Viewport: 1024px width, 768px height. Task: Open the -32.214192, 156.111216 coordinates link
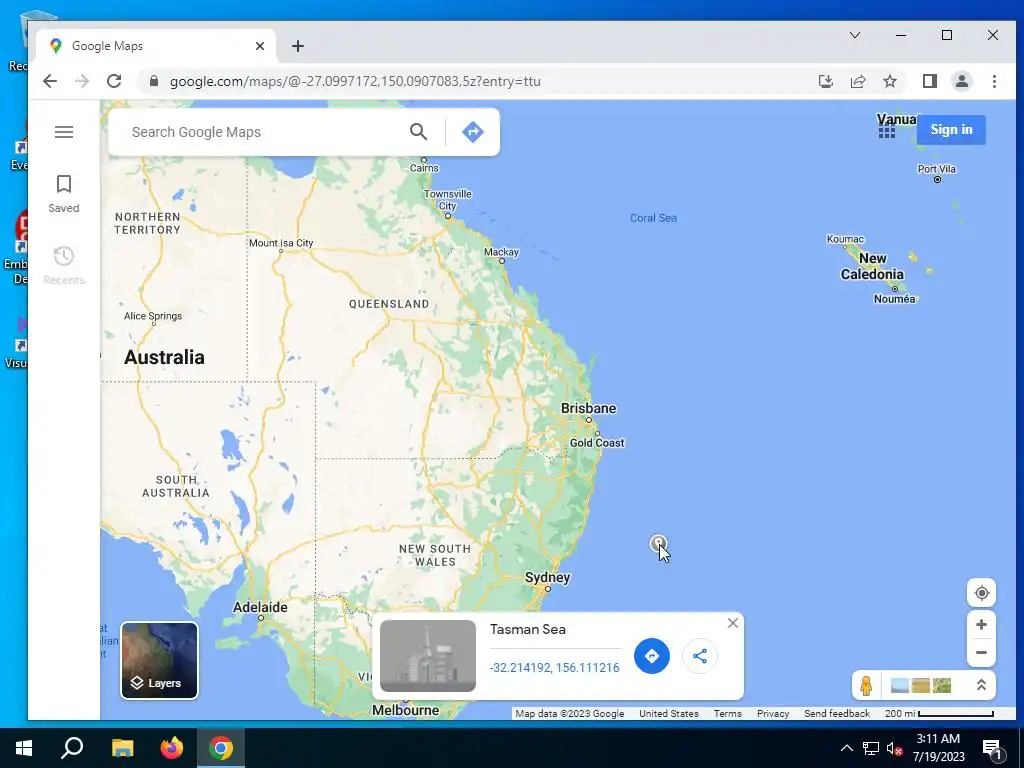[554, 668]
